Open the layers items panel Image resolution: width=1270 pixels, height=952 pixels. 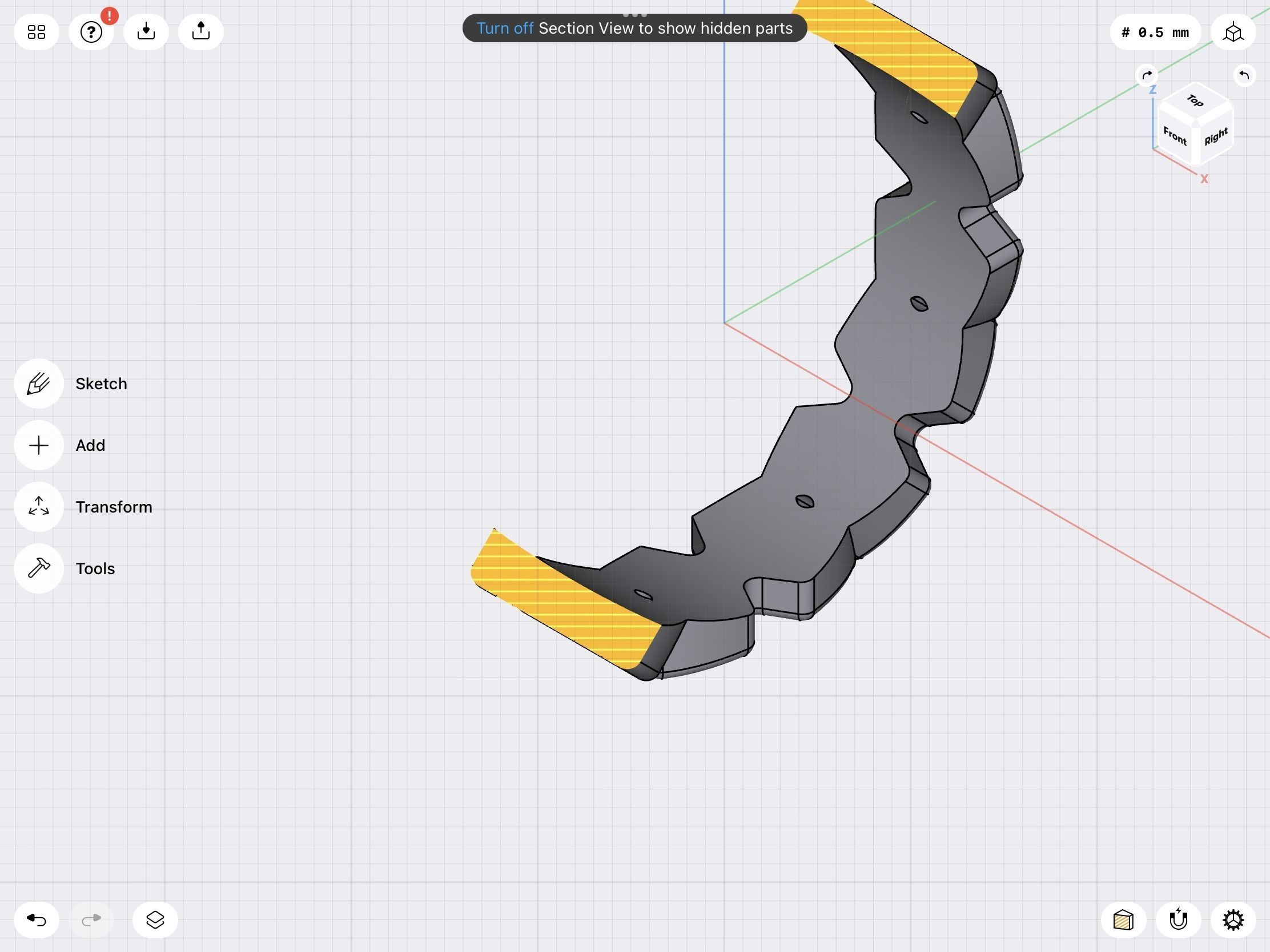155,920
